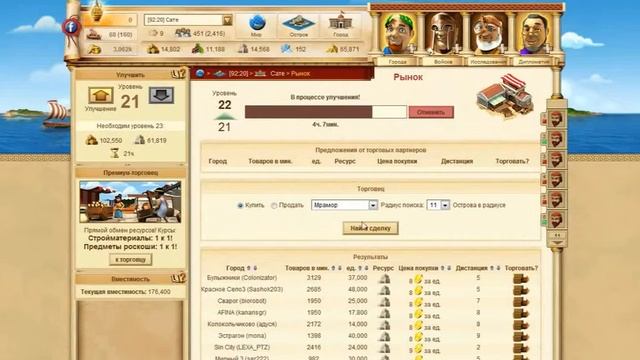Click the market building image

click(x=504, y=96)
